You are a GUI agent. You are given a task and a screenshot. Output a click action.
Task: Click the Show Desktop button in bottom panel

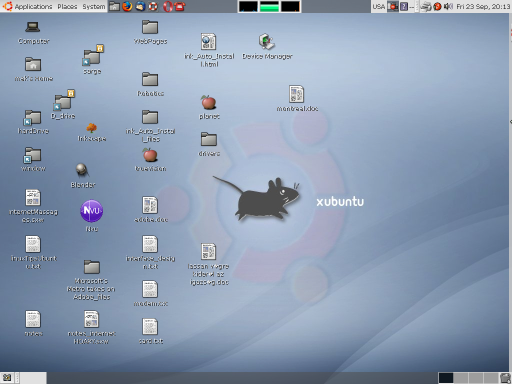pos(7,378)
